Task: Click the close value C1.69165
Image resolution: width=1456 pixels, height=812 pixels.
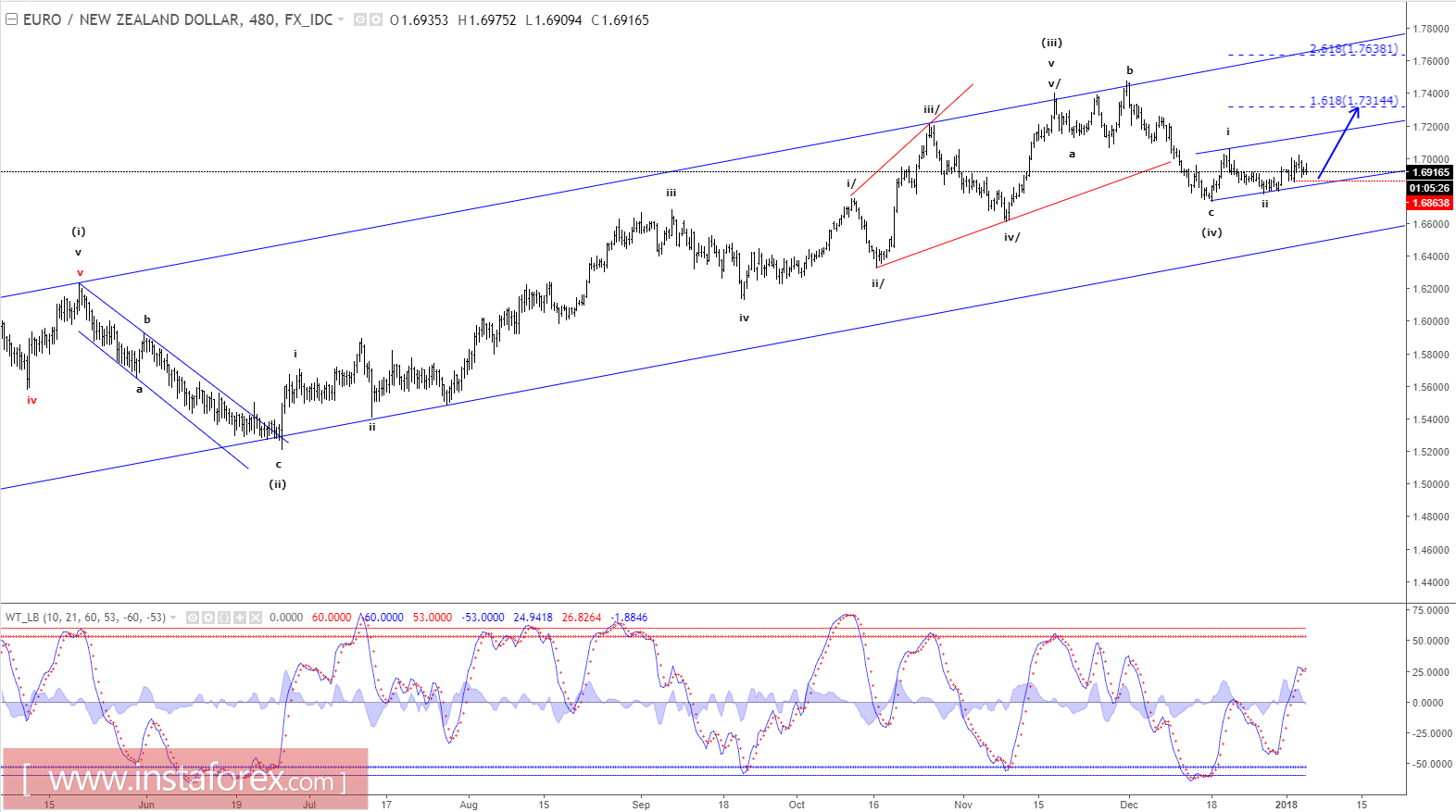Action: click(621, 19)
